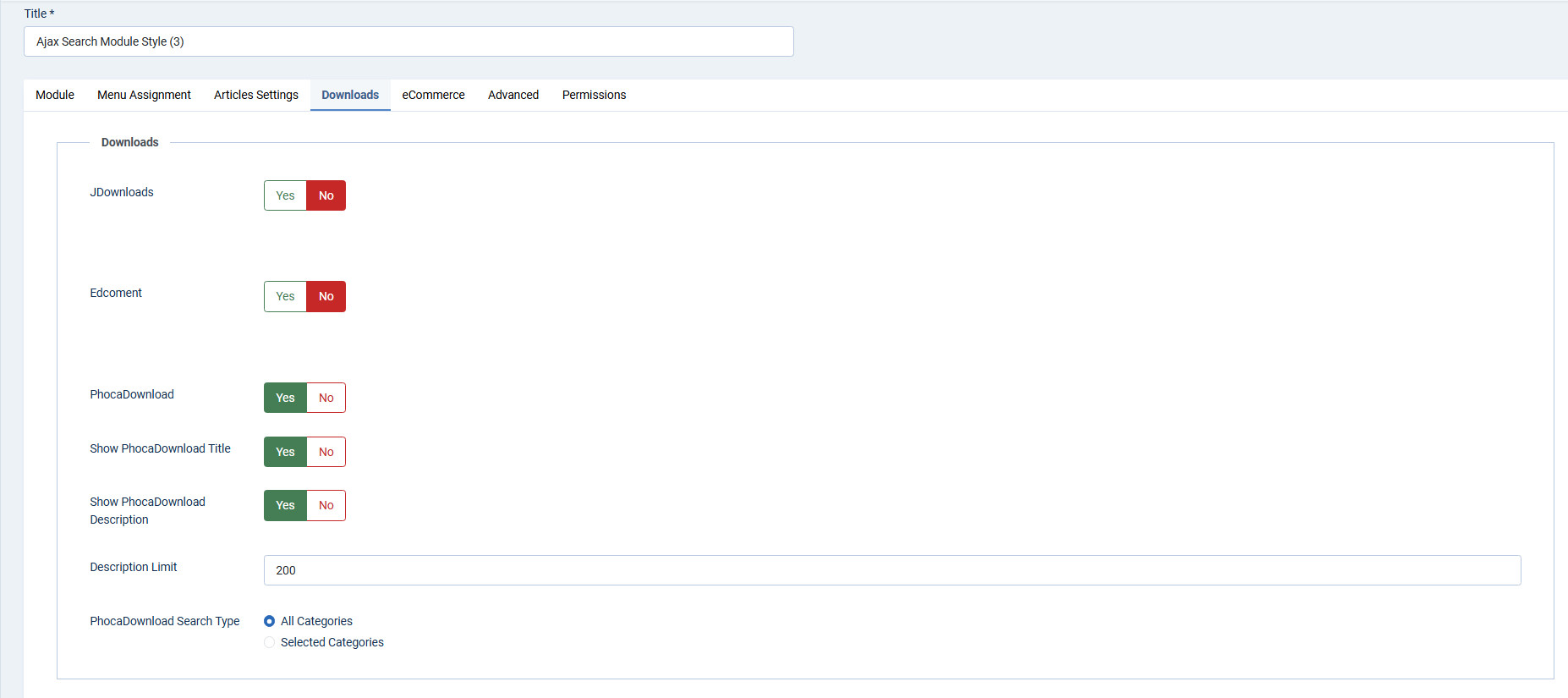The height and width of the screenshot is (698, 1568).
Task: Open the Module tab
Action: (x=55, y=95)
